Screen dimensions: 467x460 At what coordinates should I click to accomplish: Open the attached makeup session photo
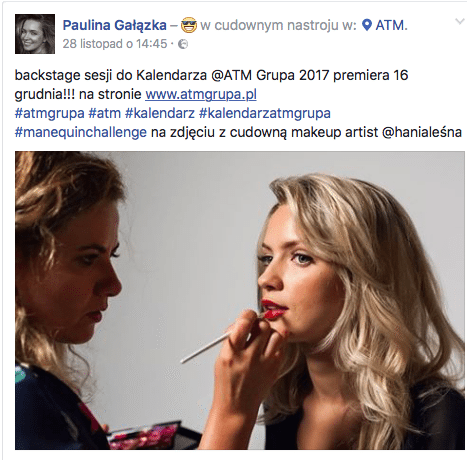tap(240, 300)
